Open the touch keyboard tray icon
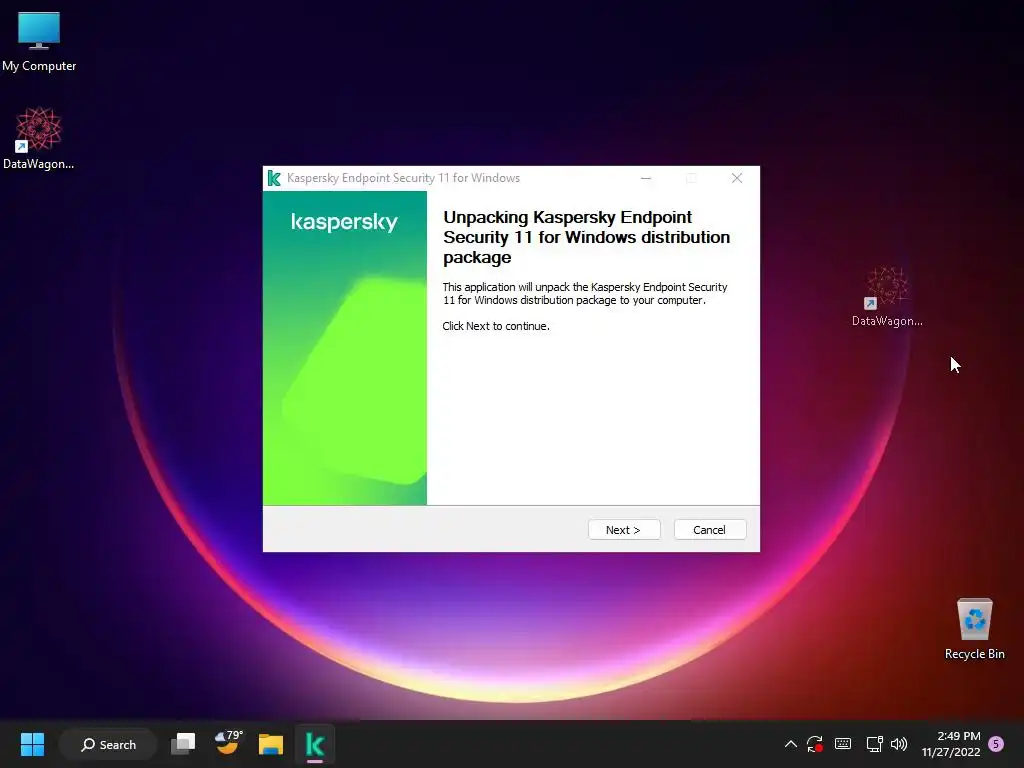The width and height of the screenshot is (1024, 768). tap(843, 744)
